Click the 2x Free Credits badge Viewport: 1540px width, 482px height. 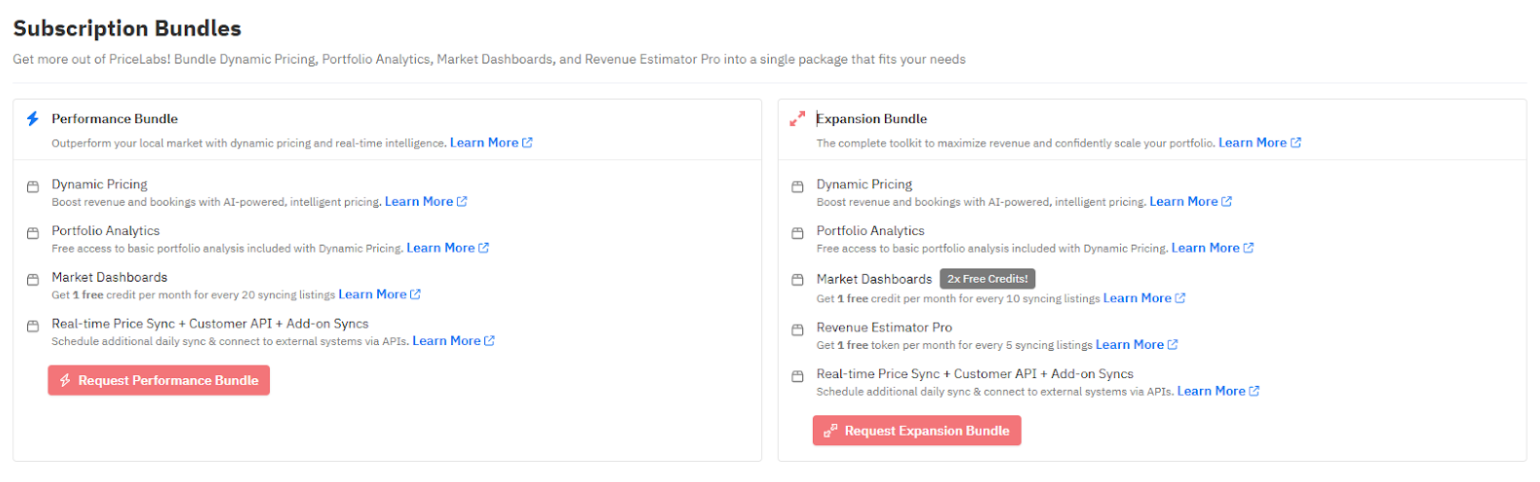987,279
